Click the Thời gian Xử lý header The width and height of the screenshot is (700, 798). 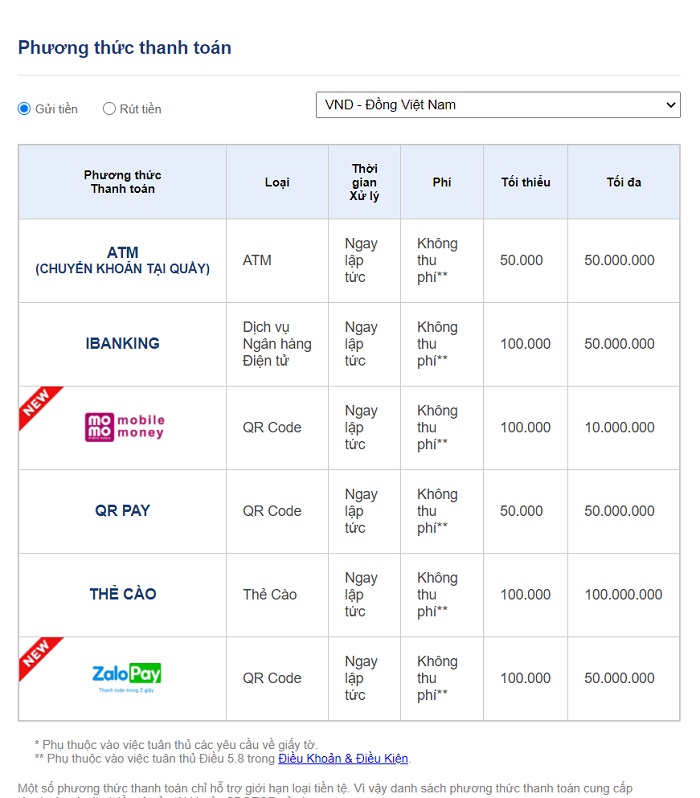click(365, 182)
